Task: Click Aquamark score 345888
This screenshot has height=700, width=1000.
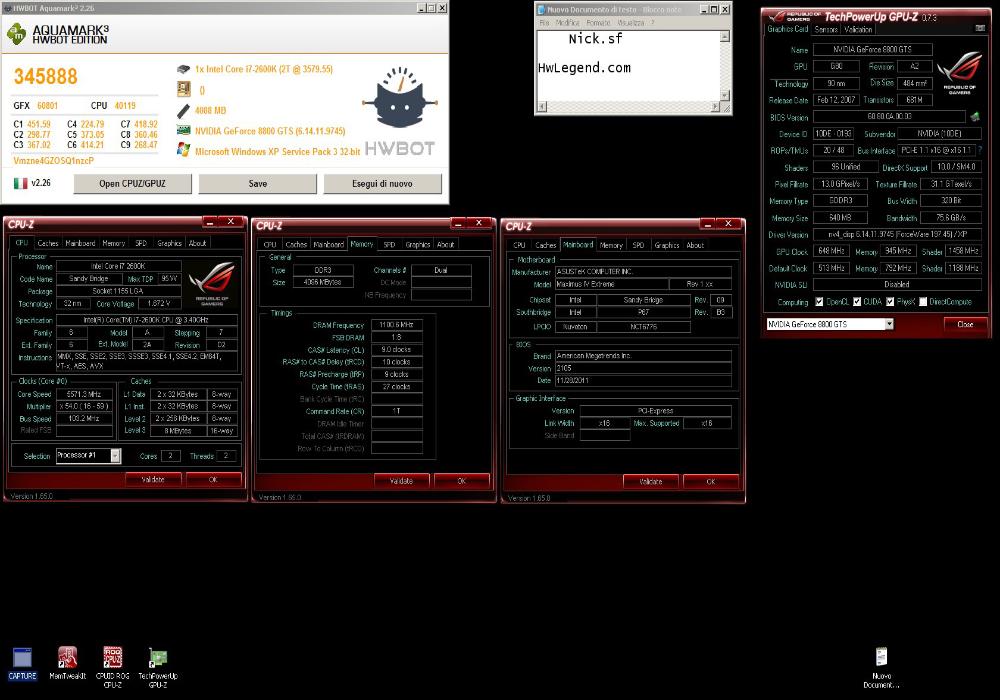Action: click(46, 77)
